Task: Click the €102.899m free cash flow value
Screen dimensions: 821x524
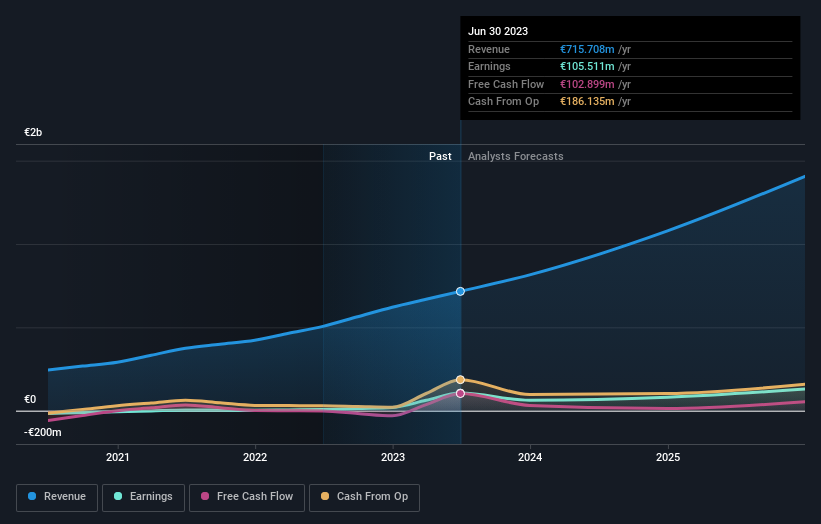Action: click(x=587, y=84)
